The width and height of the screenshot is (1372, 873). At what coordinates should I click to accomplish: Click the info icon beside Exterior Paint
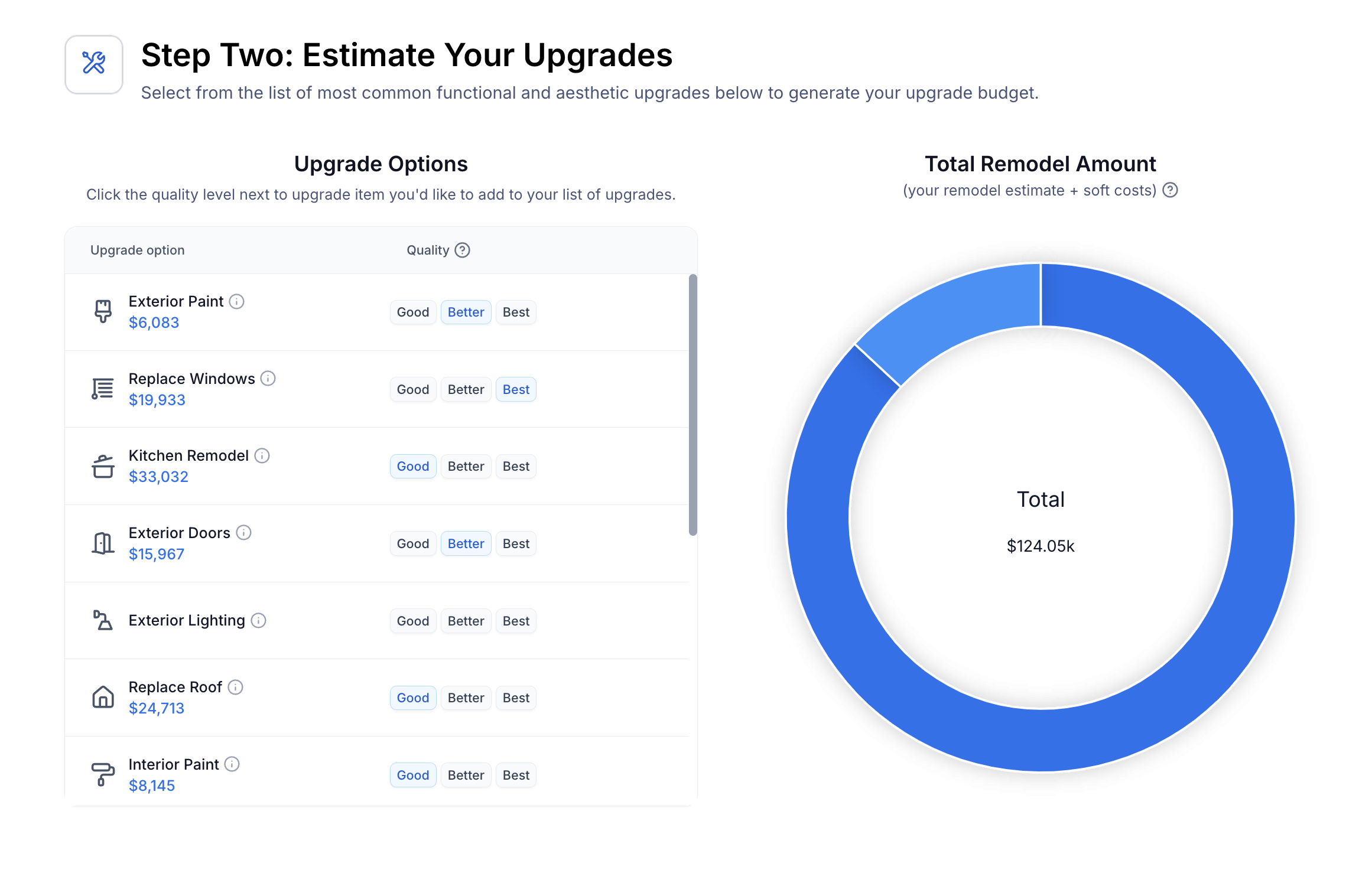click(x=237, y=302)
